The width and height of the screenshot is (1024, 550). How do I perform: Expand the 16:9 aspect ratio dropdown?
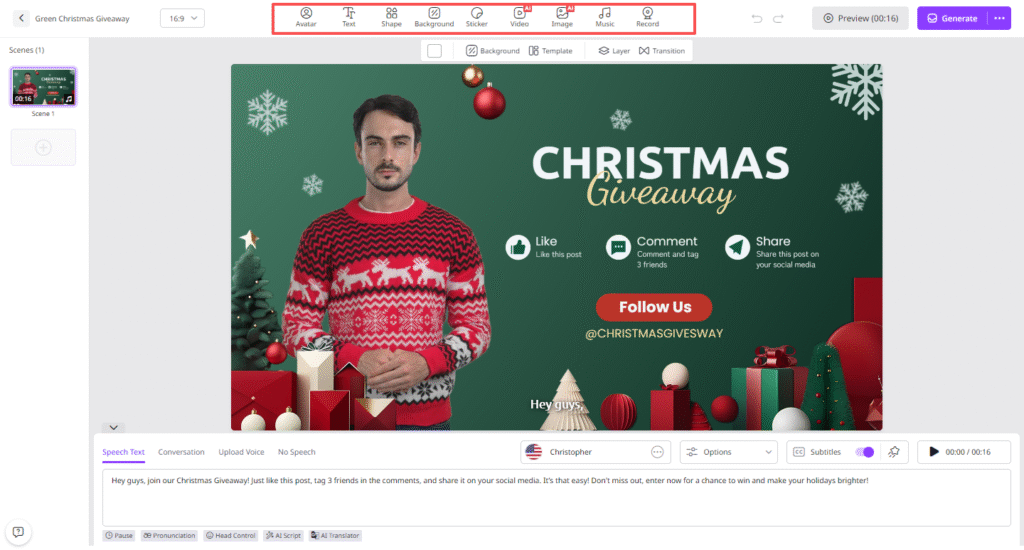coord(182,18)
